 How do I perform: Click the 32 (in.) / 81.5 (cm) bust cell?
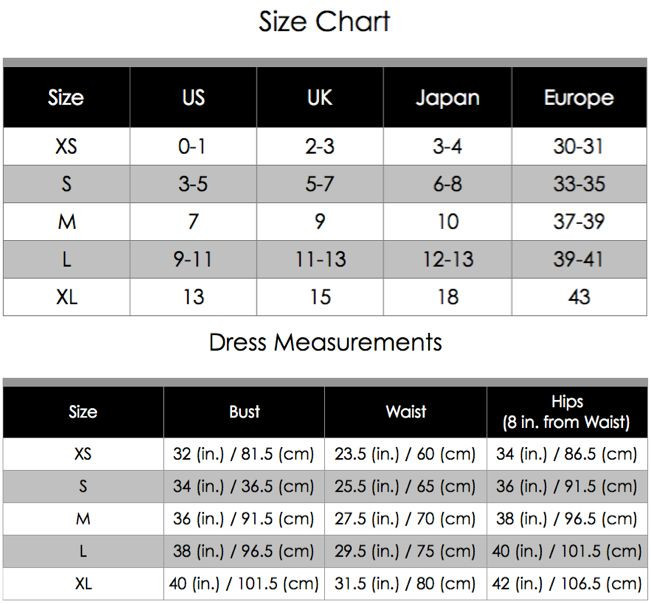(244, 454)
